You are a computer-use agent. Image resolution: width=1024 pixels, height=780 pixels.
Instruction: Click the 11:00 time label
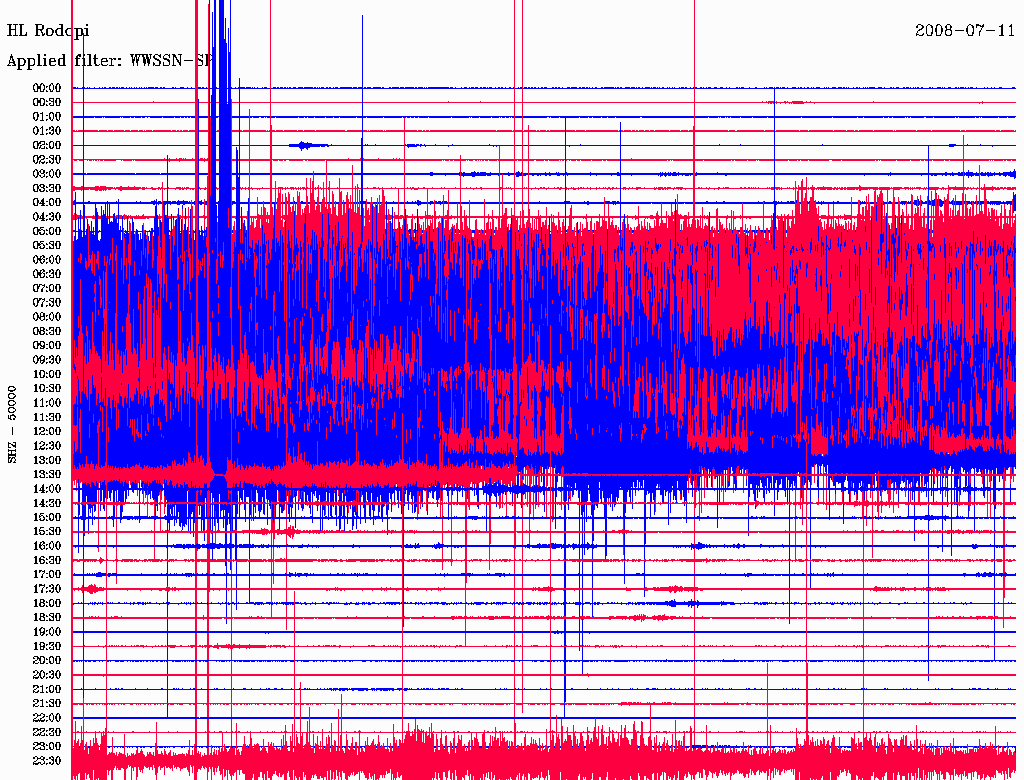pyautogui.click(x=47, y=403)
